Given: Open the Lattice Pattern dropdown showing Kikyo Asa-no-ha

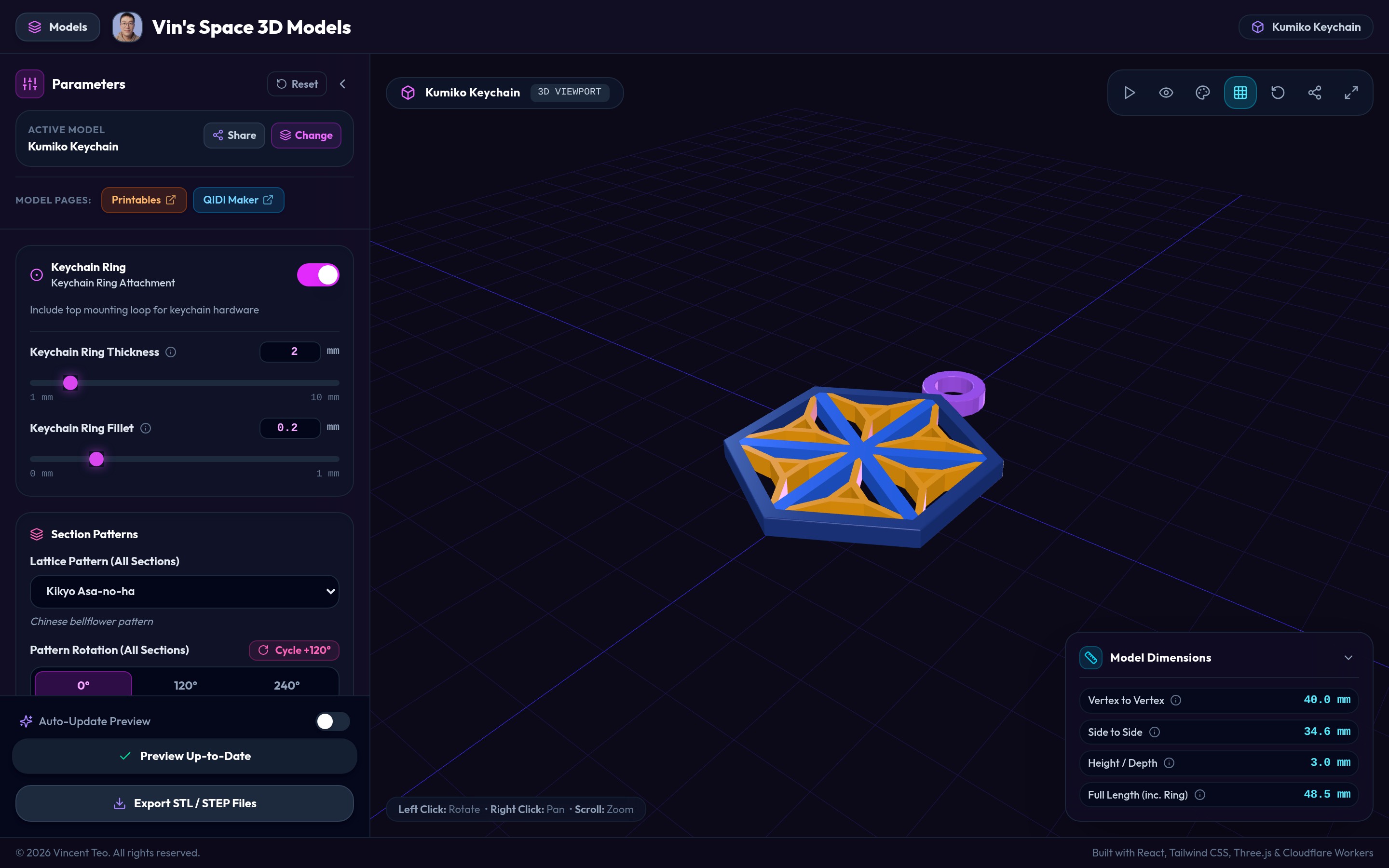Looking at the screenshot, I should click(x=184, y=591).
